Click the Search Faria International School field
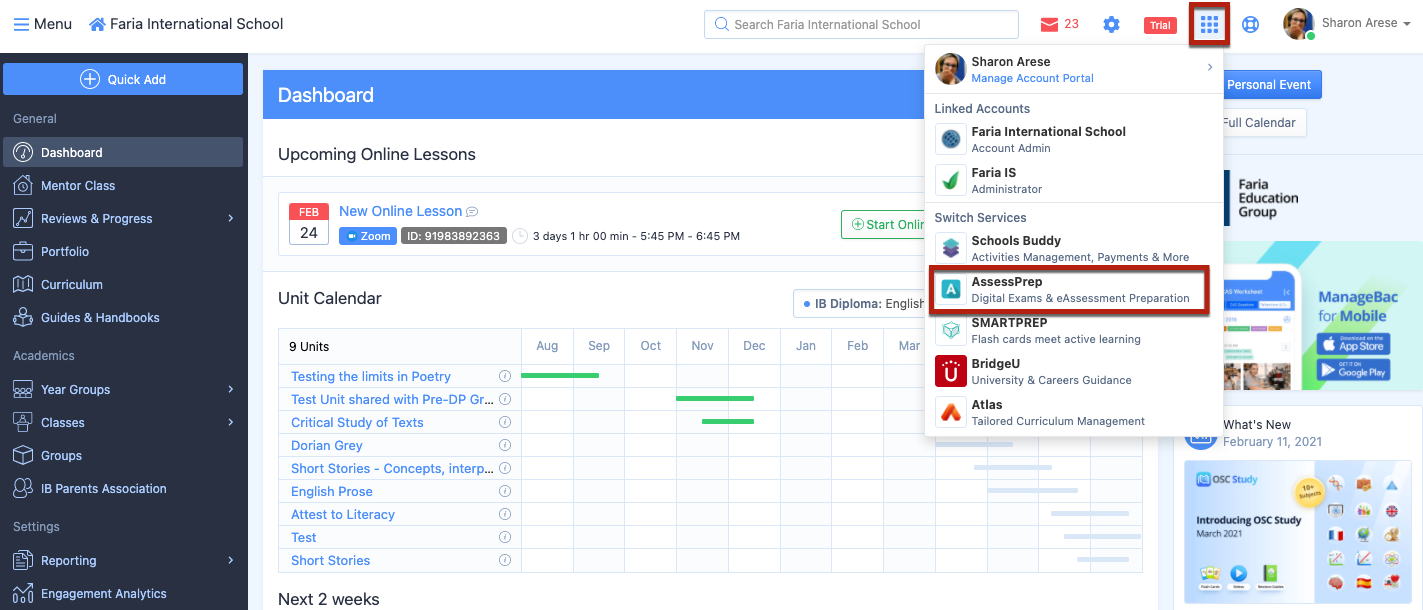 tap(861, 24)
